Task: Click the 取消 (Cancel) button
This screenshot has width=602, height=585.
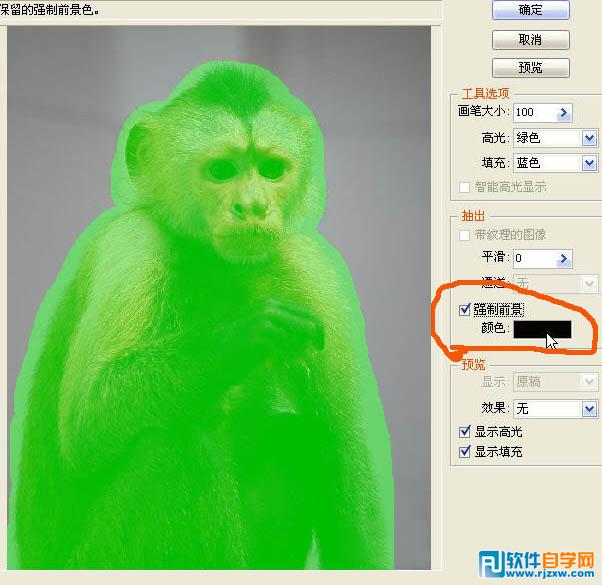Action: [531, 40]
